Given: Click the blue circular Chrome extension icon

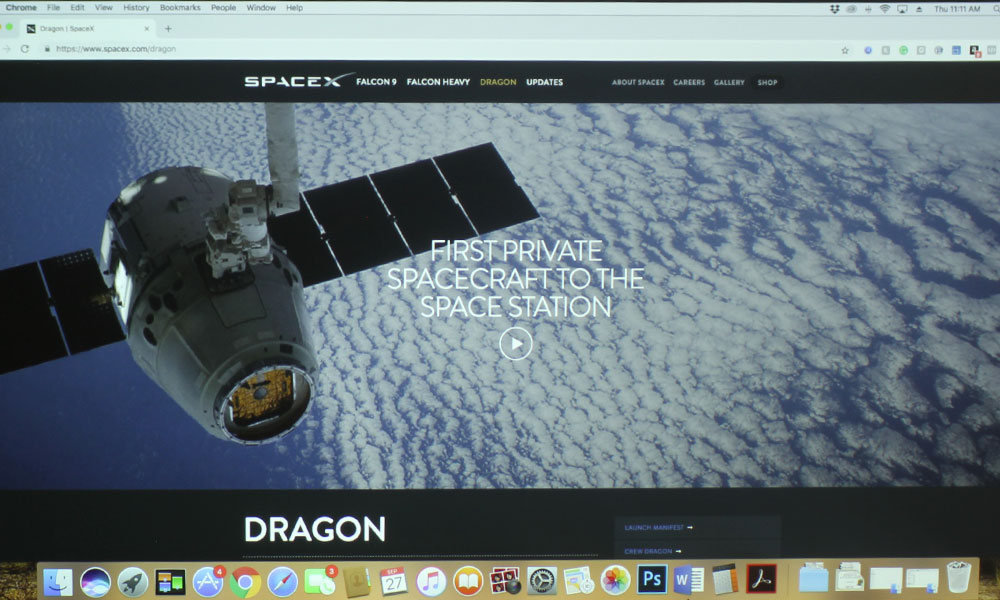Looking at the screenshot, I should (868, 50).
